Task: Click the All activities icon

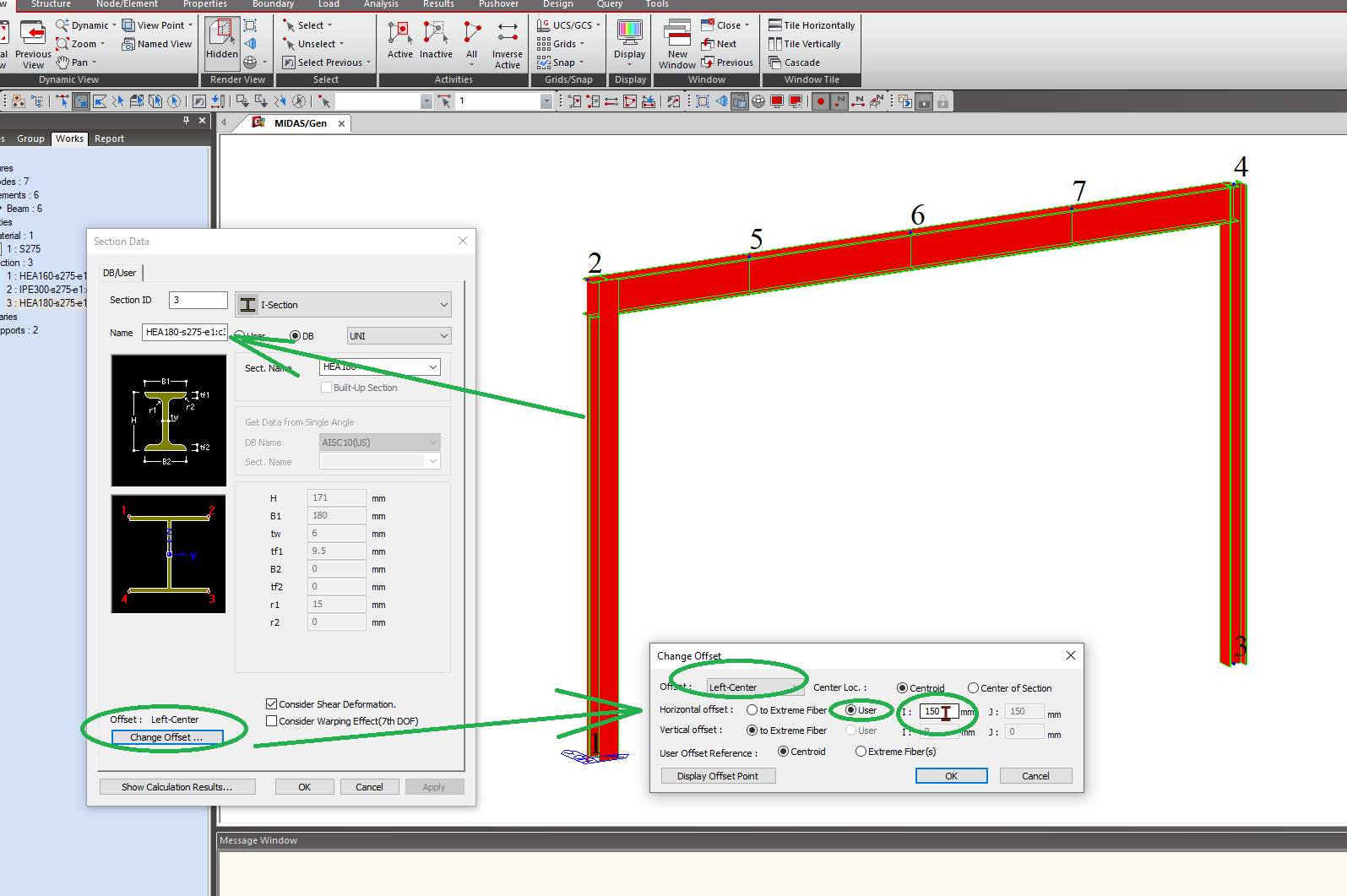Action: pyautogui.click(x=472, y=34)
